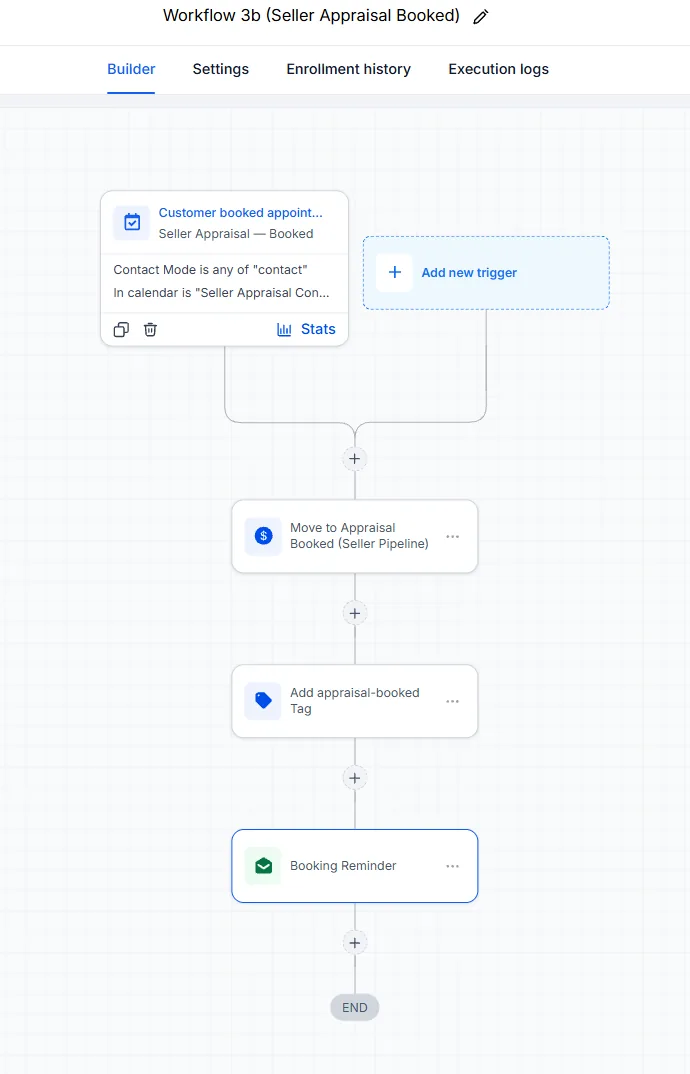Click the Add new trigger button
690x1074 pixels.
click(x=486, y=273)
